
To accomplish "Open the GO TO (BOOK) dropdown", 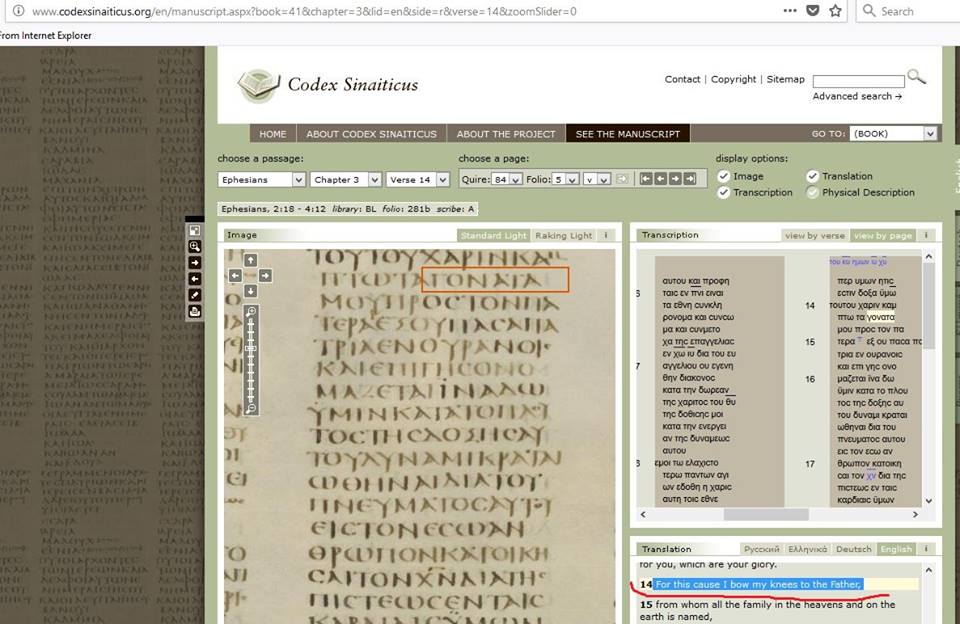I will [x=893, y=134].
